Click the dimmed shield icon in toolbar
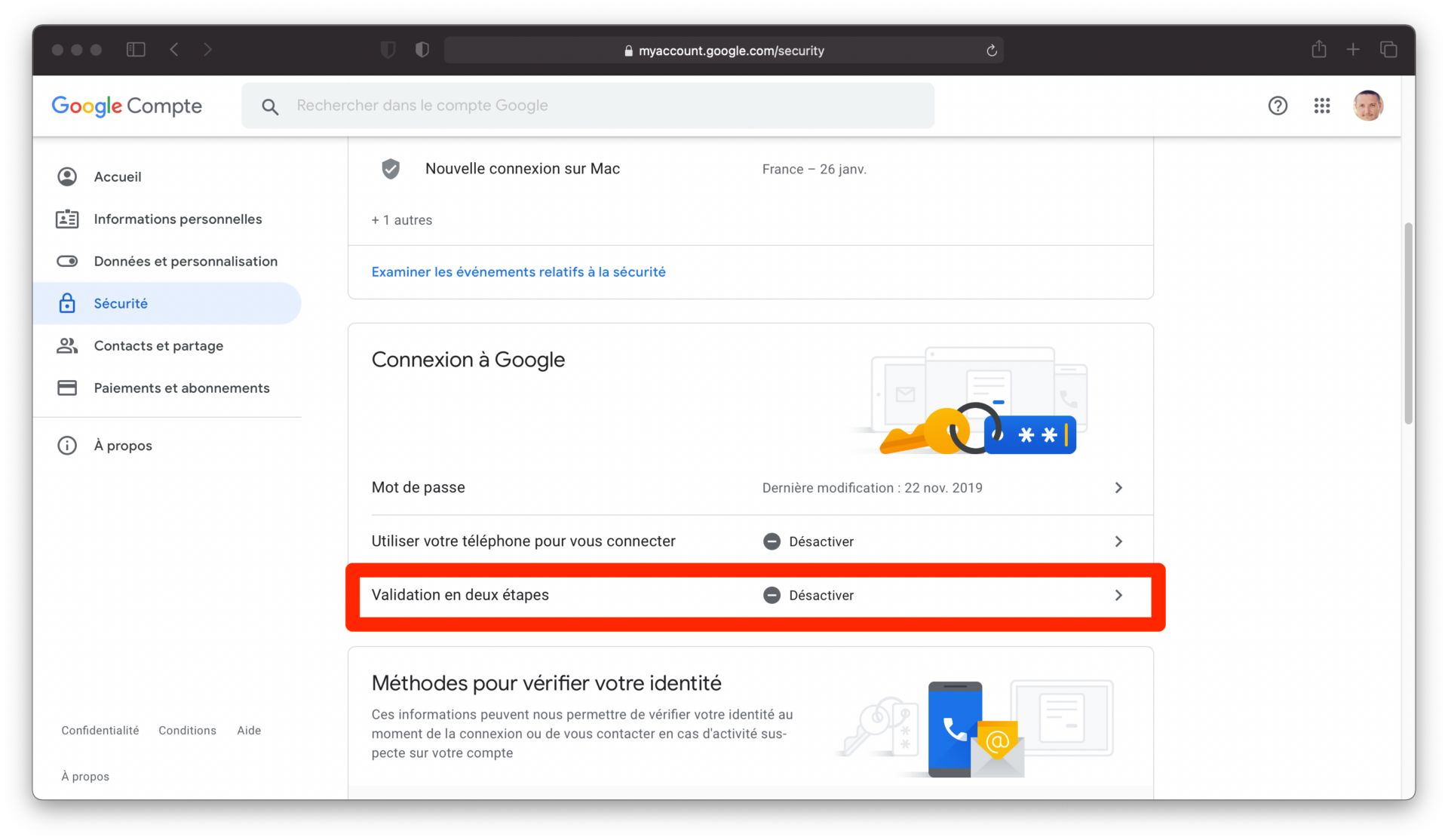 coord(388,50)
